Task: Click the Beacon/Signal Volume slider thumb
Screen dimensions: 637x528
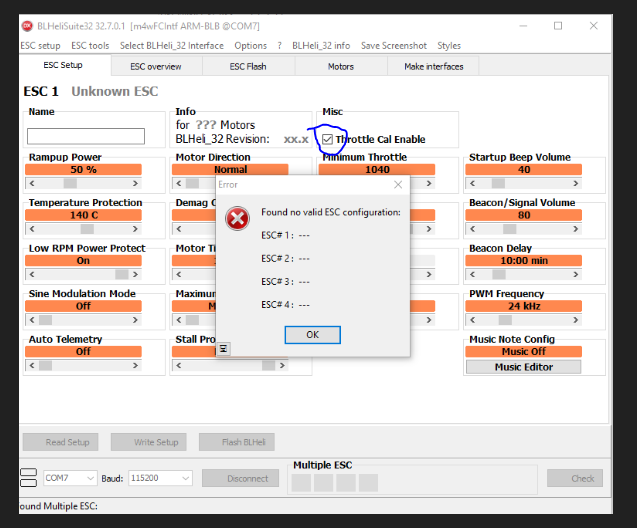Action: point(510,229)
